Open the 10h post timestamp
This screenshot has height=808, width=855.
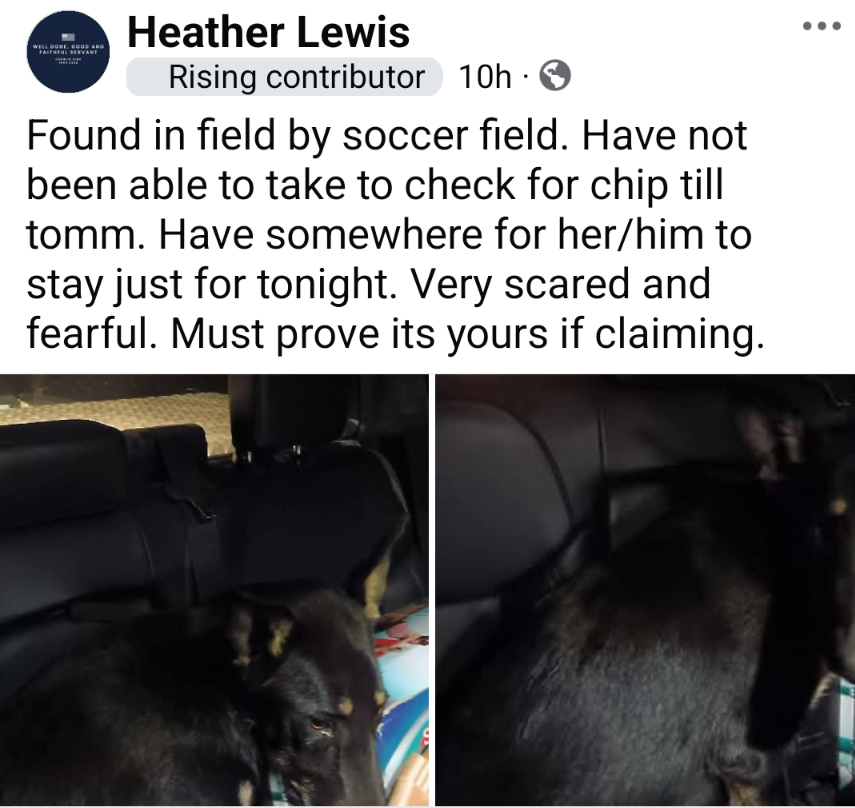tap(485, 76)
